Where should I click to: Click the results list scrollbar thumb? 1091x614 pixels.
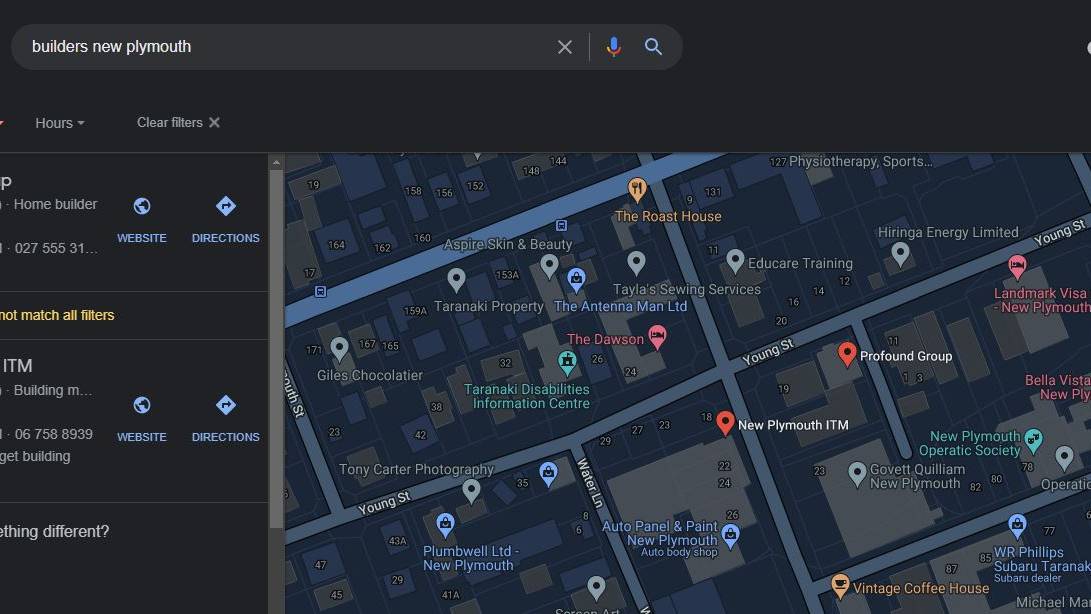point(276,348)
